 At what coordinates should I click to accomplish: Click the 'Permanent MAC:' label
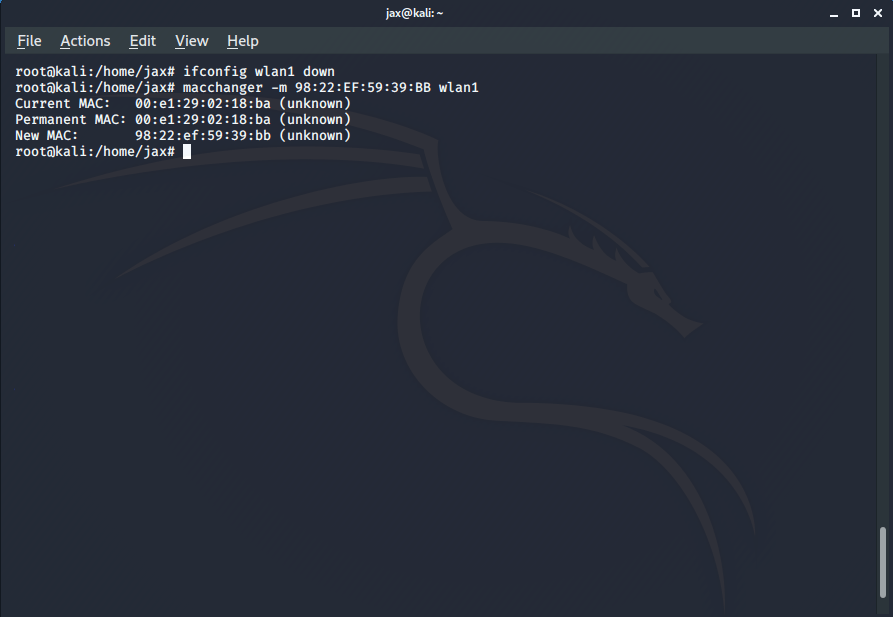[65, 120]
